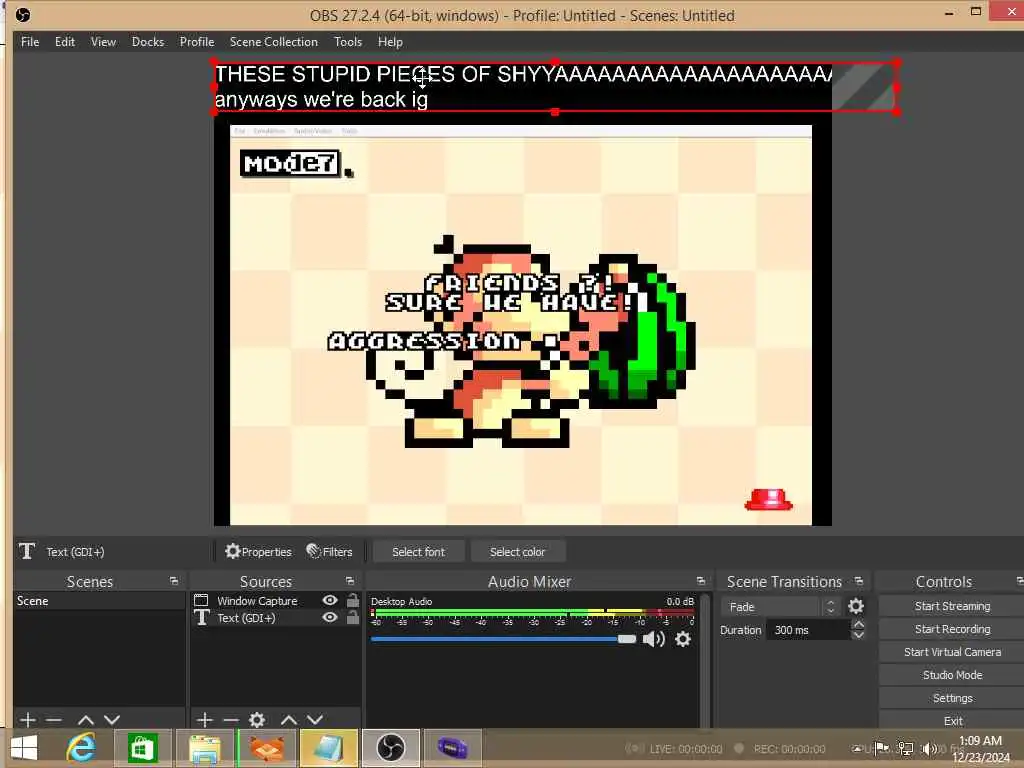Click the OBS Studio taskbar icon
The height and width of the screenshot is (768, 1024).
[391, 748]
